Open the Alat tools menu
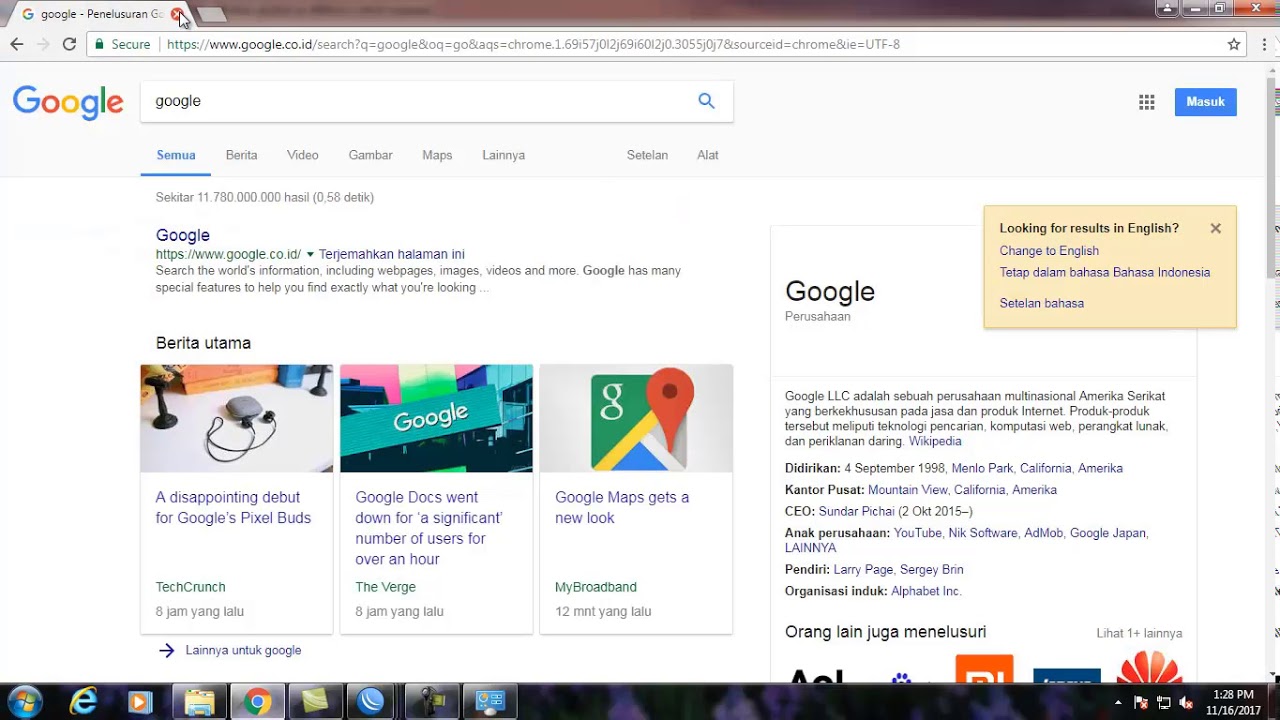 [x=708, y=155]
